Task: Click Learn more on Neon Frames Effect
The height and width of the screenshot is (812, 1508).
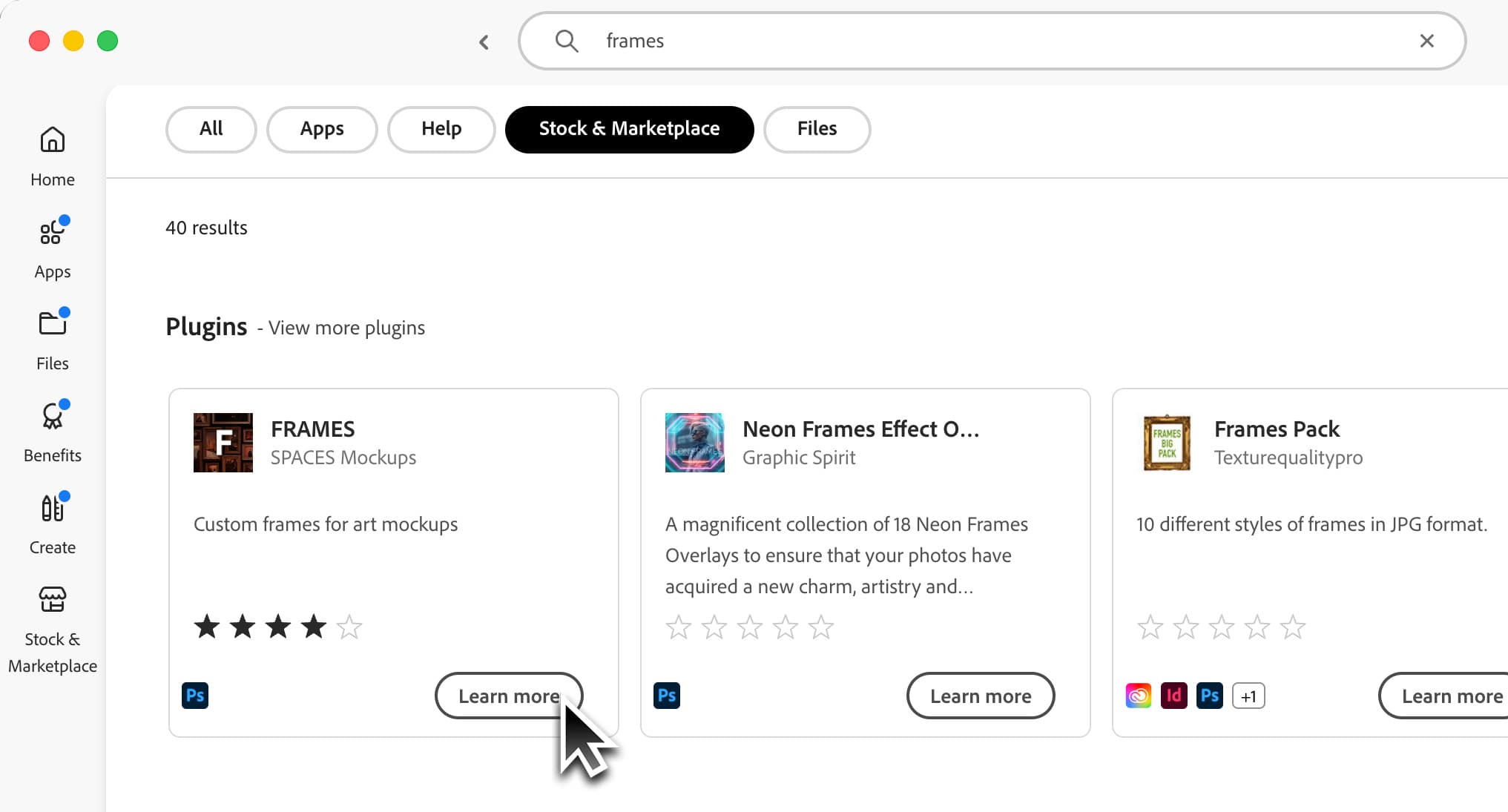Action: 981,696
